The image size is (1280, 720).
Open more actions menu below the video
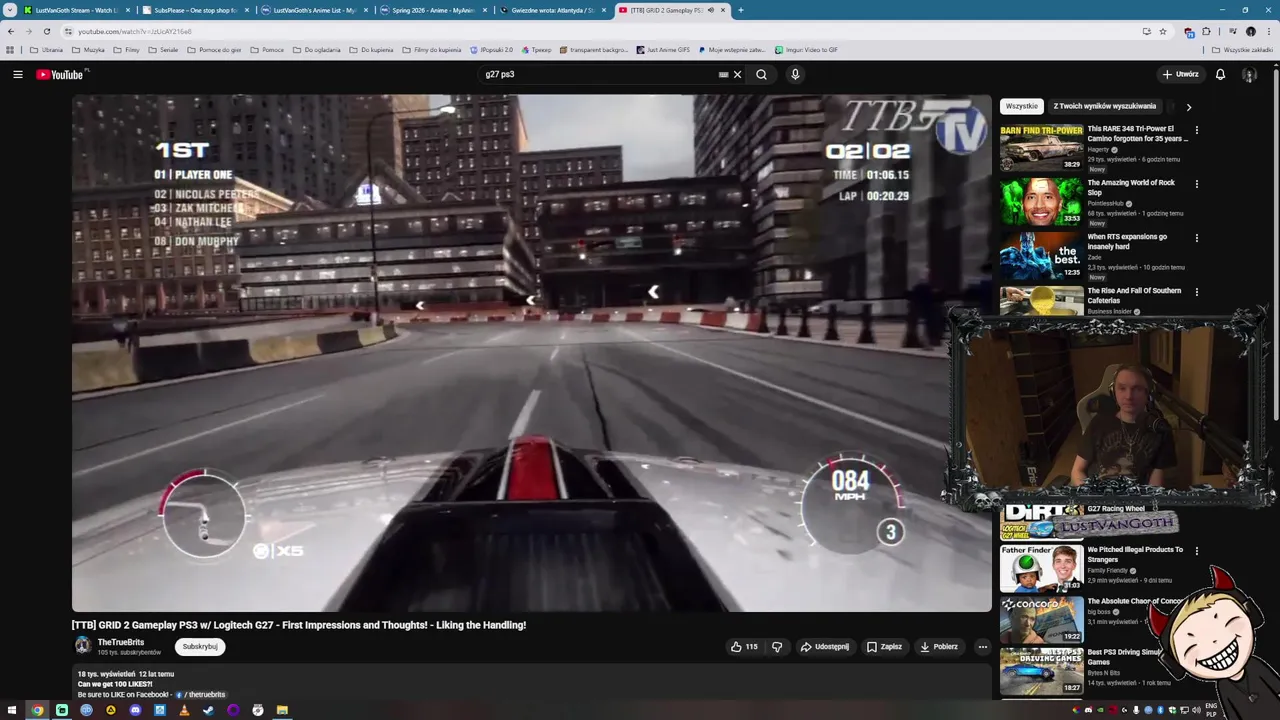pos(982,647)
